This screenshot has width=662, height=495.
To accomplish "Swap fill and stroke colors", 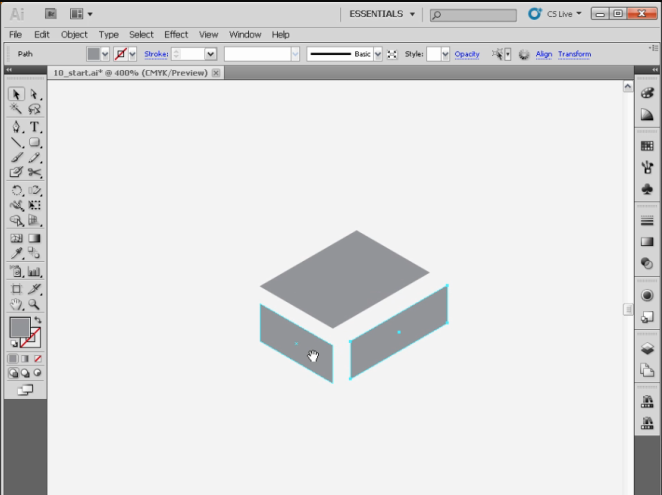I will pyautogui.click(x=37, y=319).
